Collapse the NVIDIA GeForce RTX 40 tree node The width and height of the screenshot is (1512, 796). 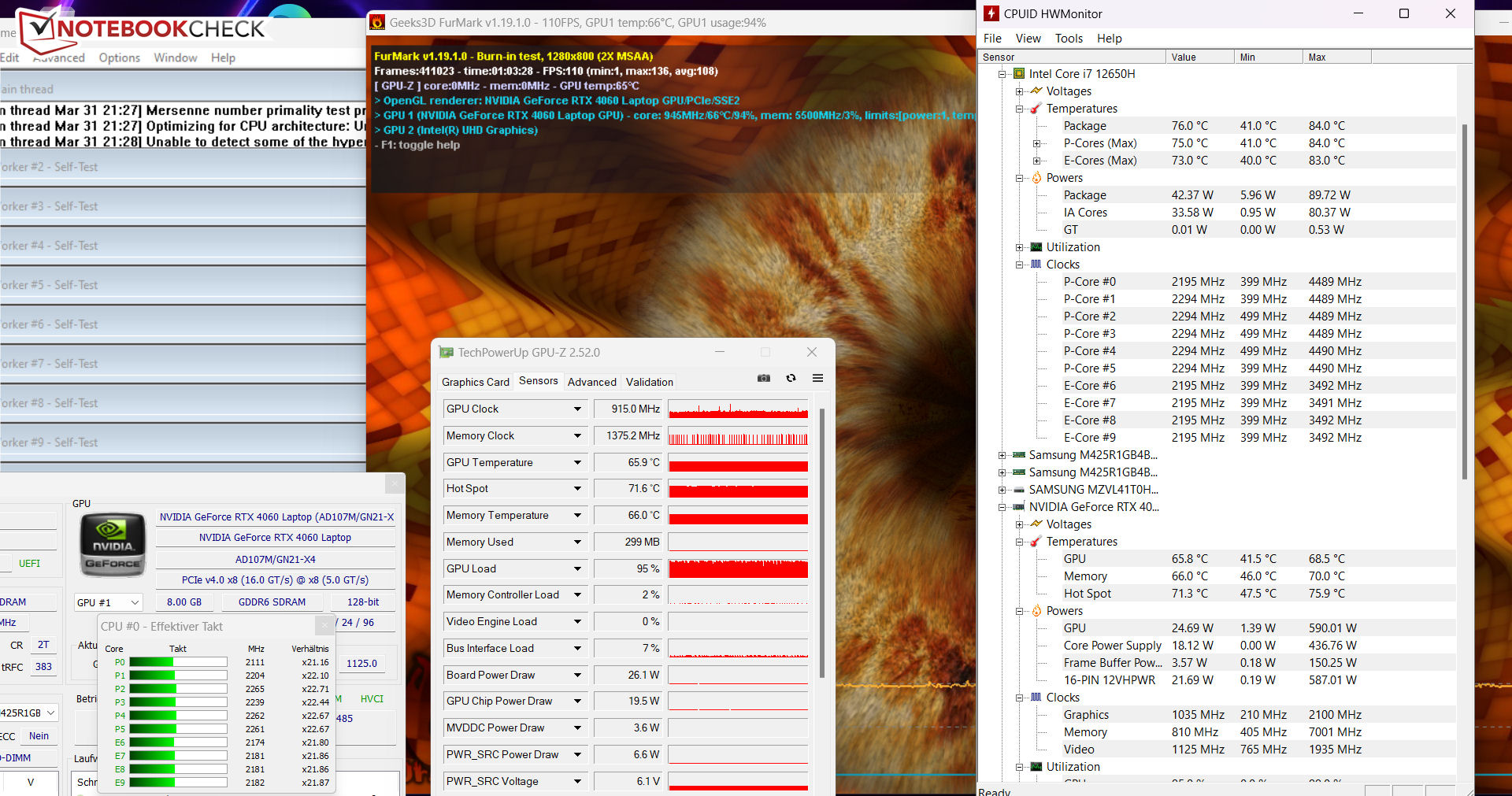tap(1002, 507)
